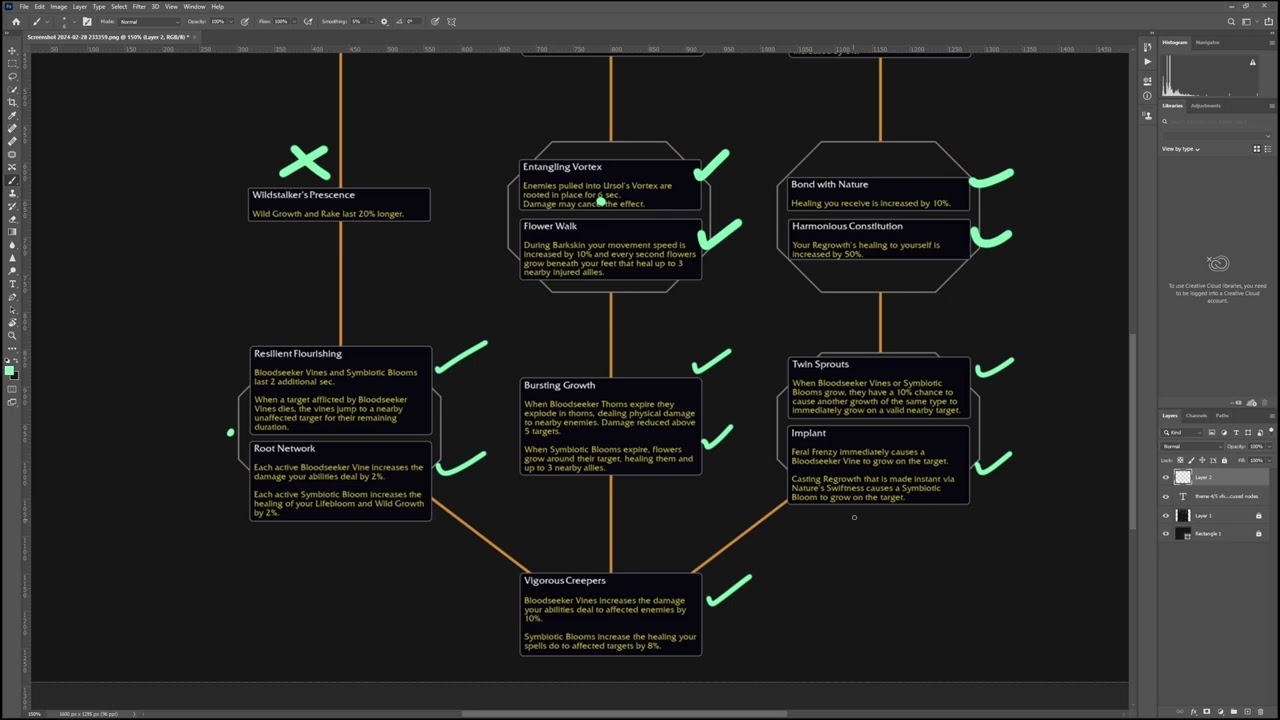Screen dimensions: 1280x720
Task: Create a new group folder icon
Action: [1233, 711]
